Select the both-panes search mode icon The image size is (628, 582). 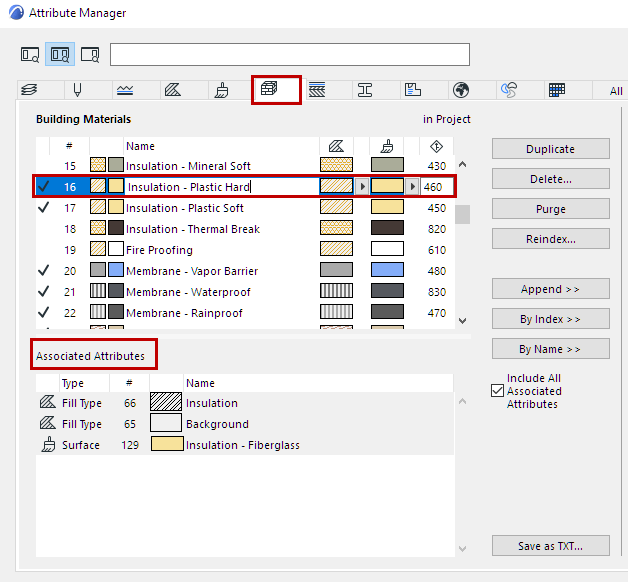tap(60, 54)
